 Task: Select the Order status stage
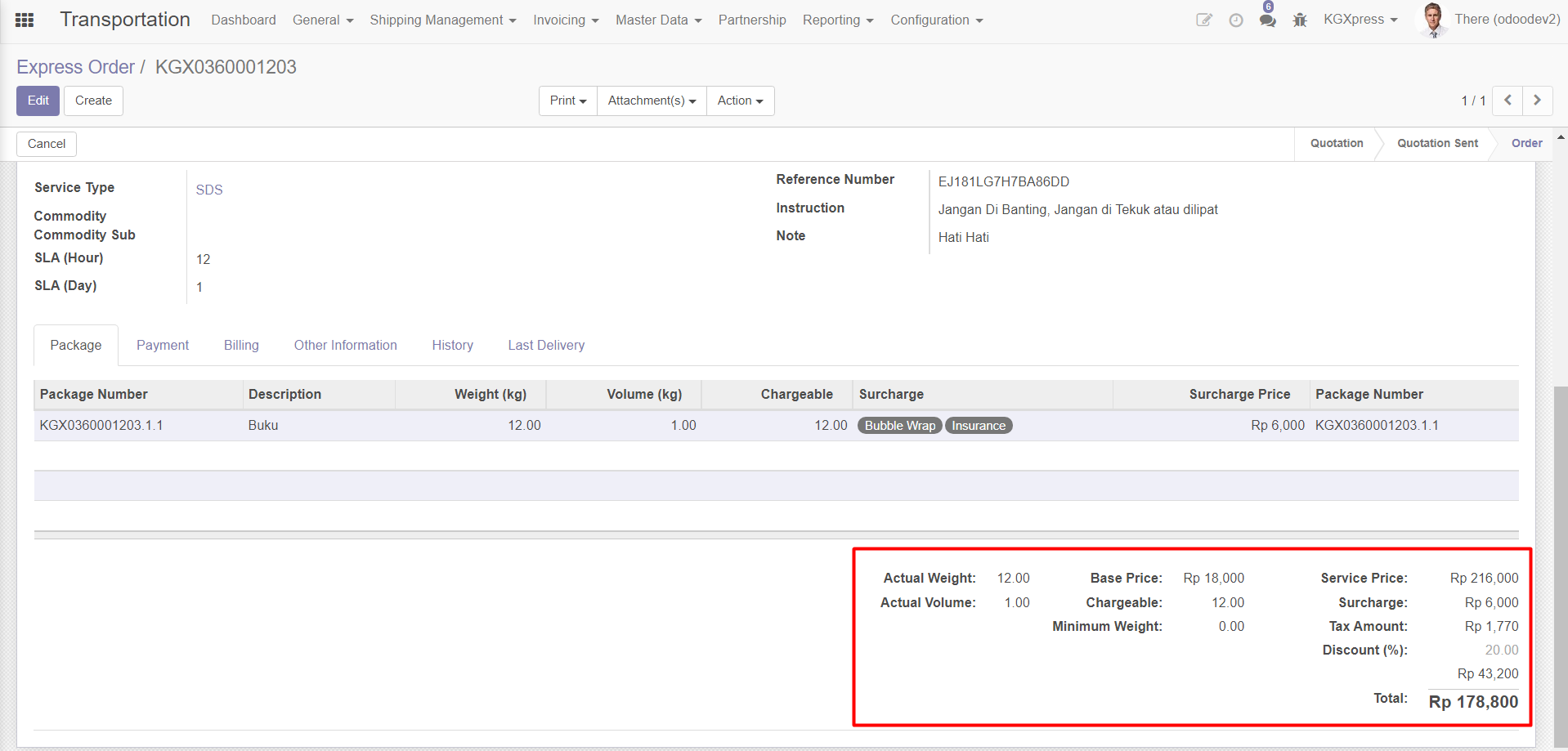(x=1526, y=143)
